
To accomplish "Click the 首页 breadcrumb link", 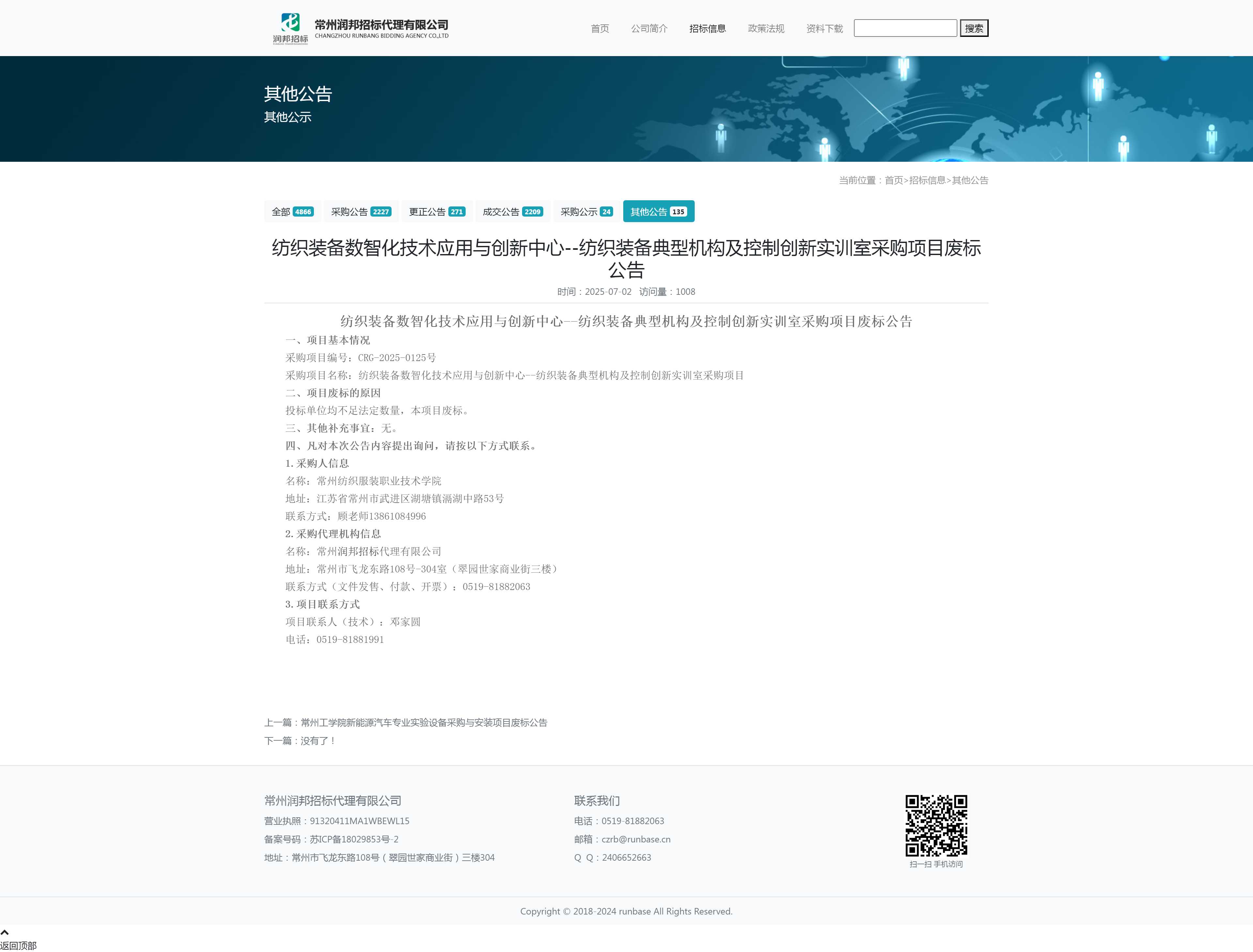I will tap(893, 180).
